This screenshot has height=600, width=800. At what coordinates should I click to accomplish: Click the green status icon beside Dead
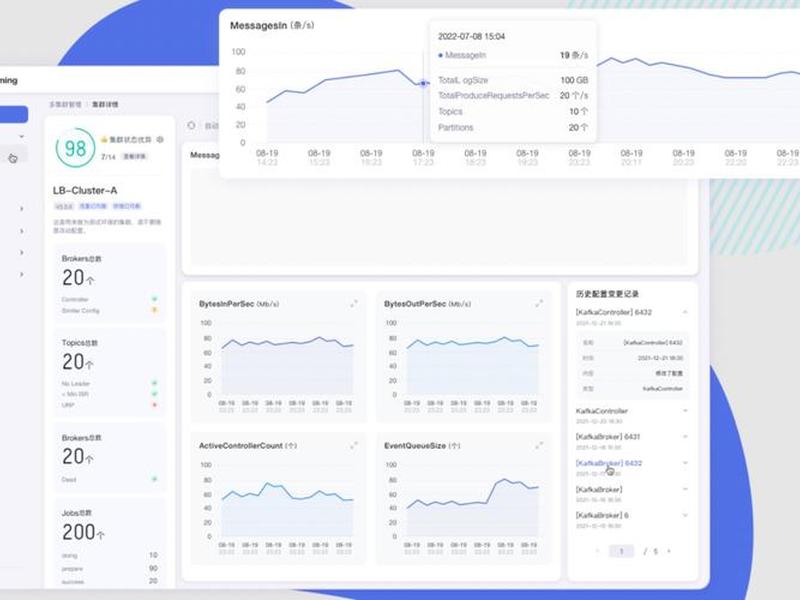pos(155,479)
